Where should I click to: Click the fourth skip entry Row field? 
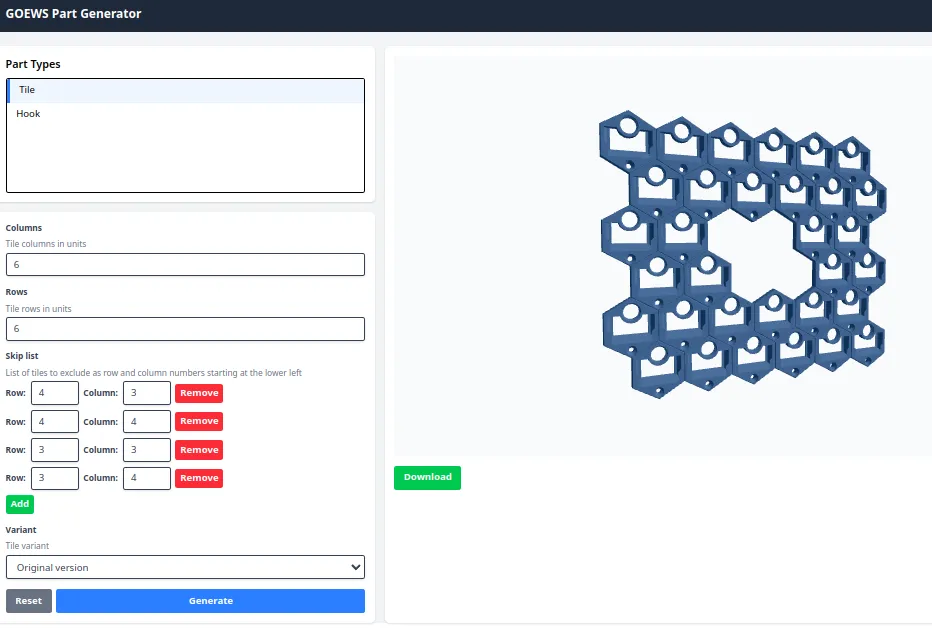pos(55,478)
